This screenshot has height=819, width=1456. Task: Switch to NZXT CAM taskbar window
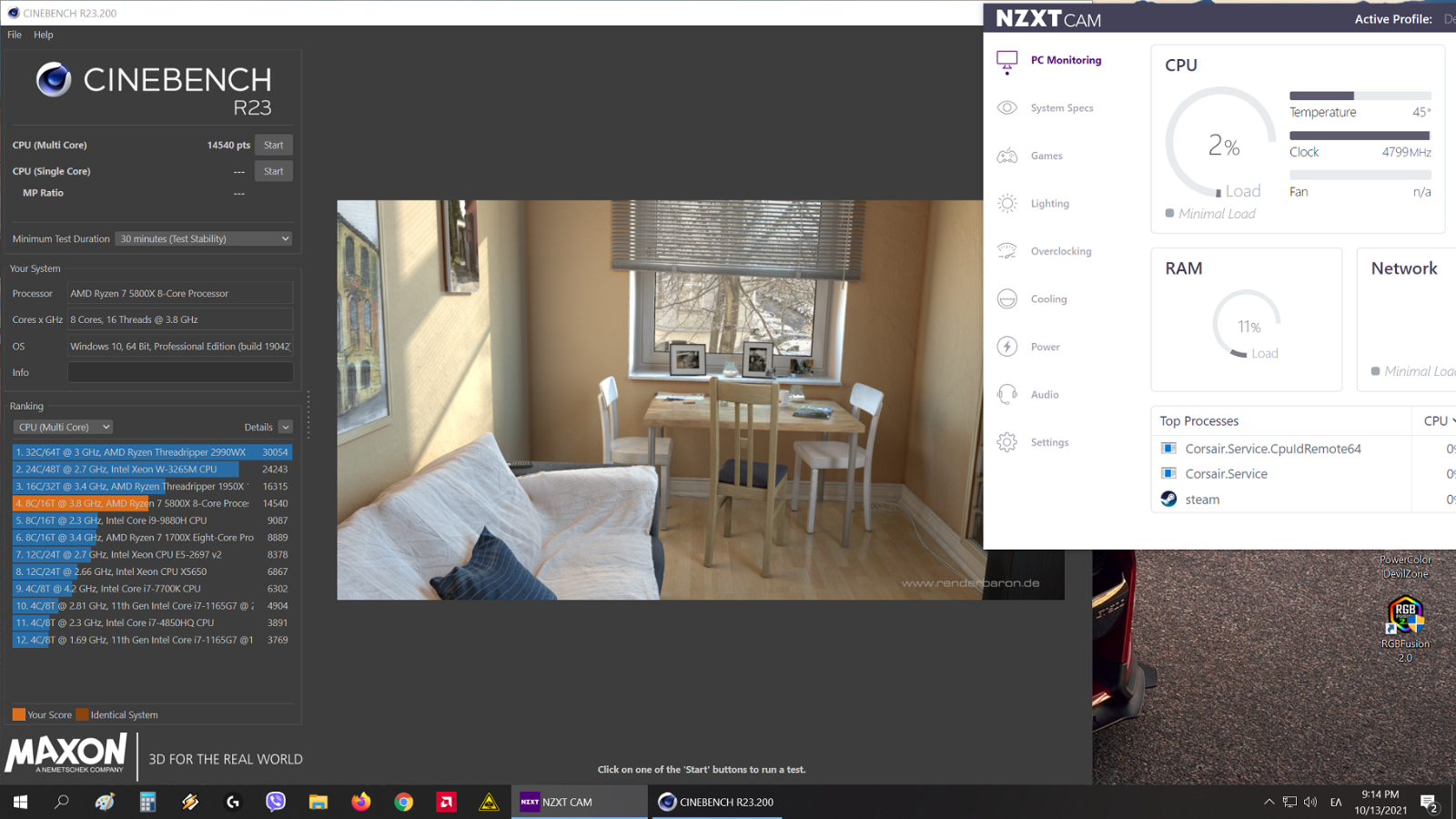pyautogui.click(x=580, y=802)
